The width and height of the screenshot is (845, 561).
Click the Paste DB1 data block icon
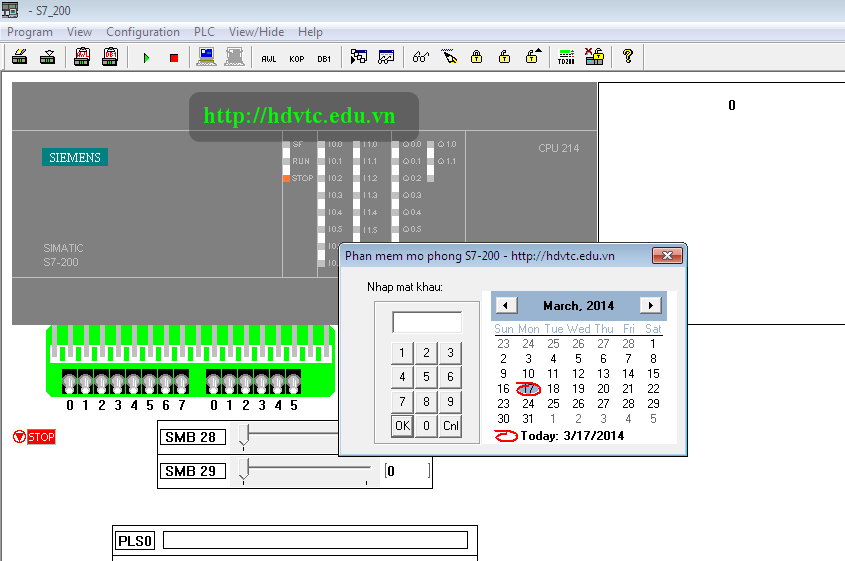110,57
